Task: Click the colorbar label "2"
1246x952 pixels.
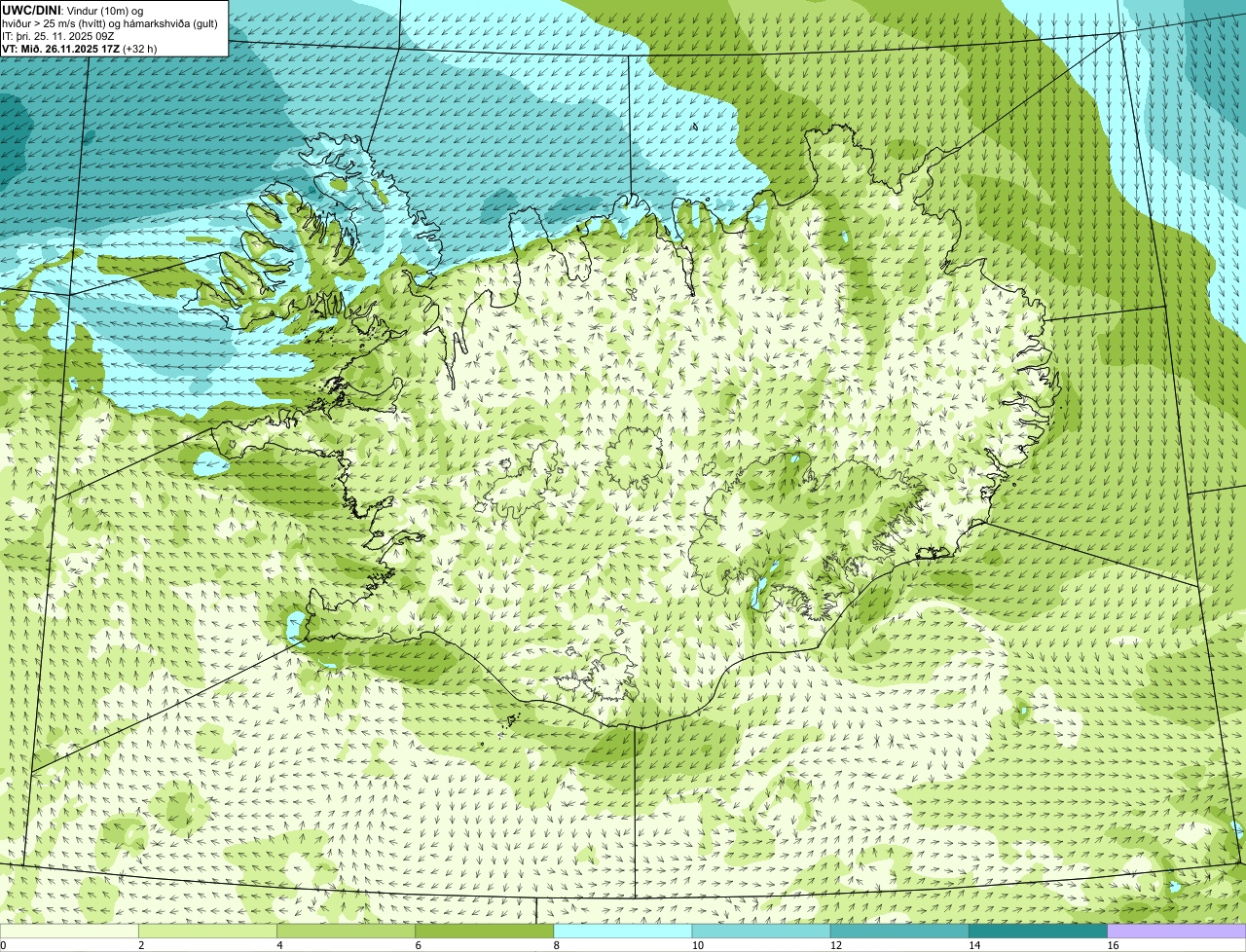Action: click(141, 945)
